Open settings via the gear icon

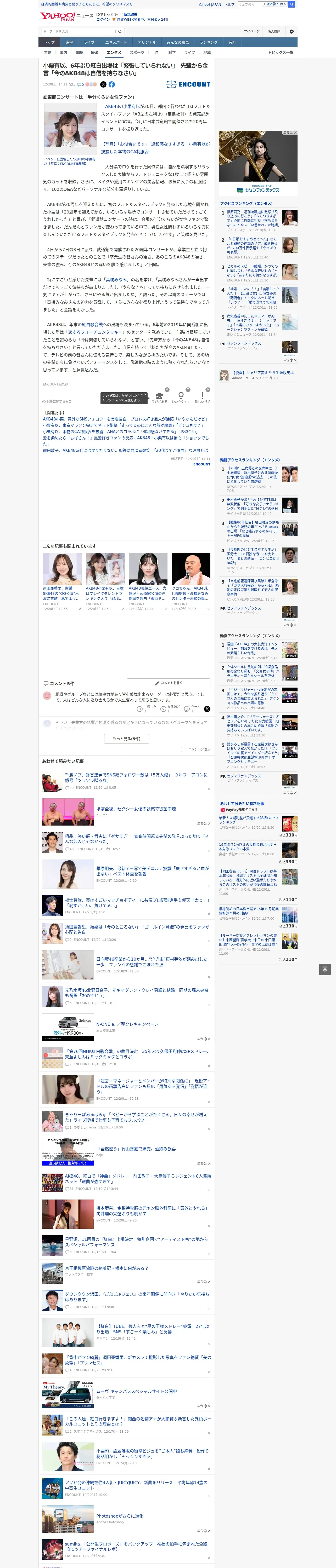[x=292, y=32]
